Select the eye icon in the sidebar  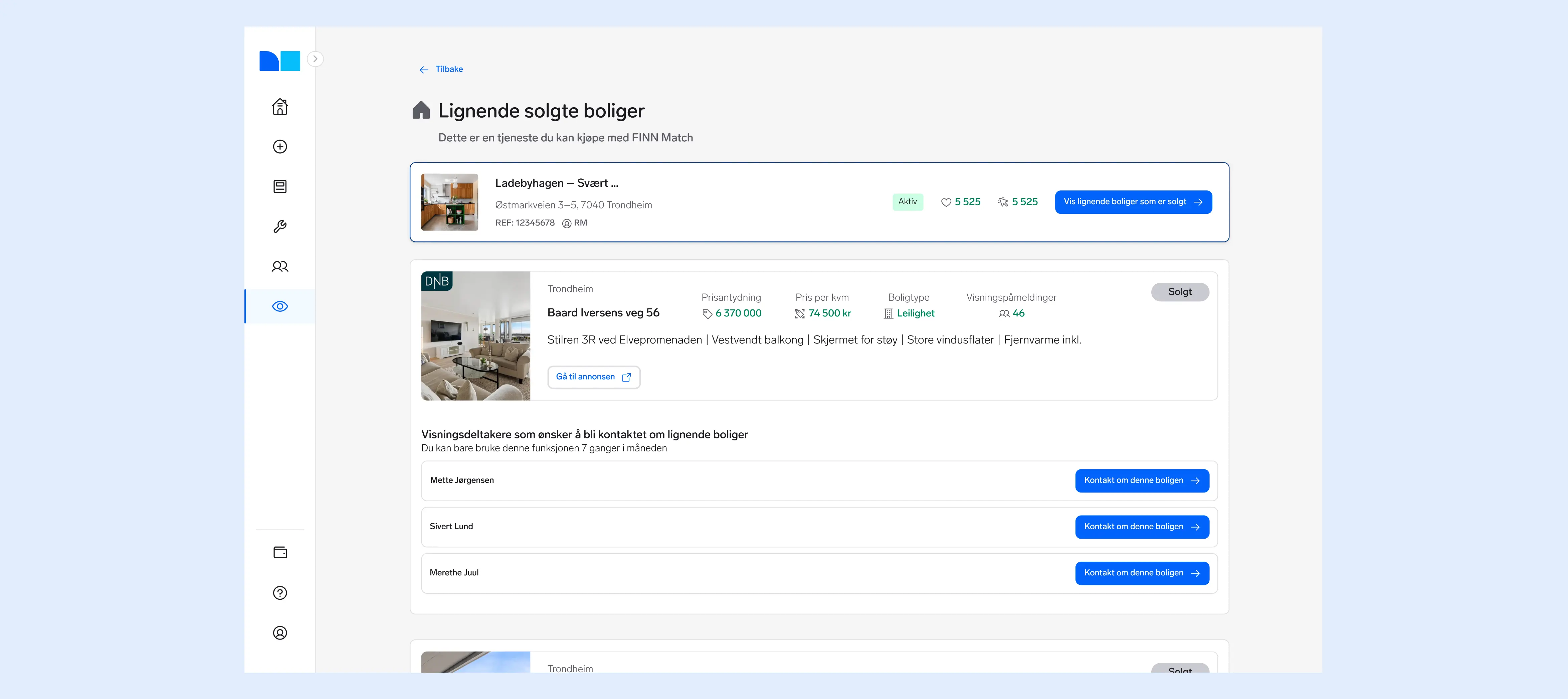tap(280, 306)
